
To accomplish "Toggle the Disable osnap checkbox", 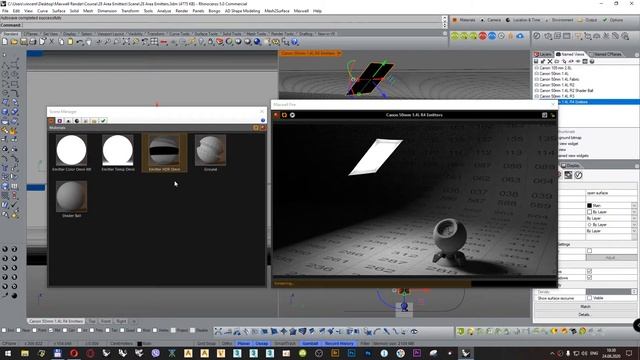I will (x=193, y=331).
